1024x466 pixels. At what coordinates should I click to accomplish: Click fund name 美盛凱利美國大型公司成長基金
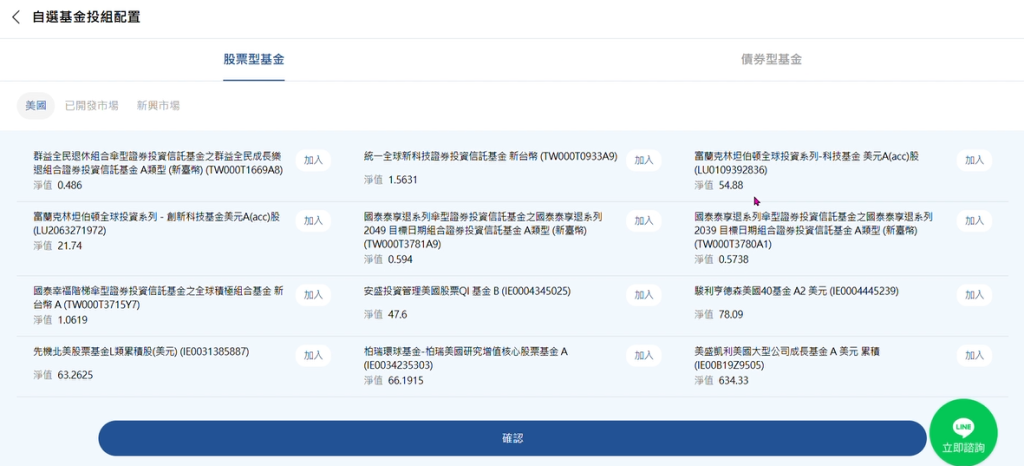click(787, 358)
